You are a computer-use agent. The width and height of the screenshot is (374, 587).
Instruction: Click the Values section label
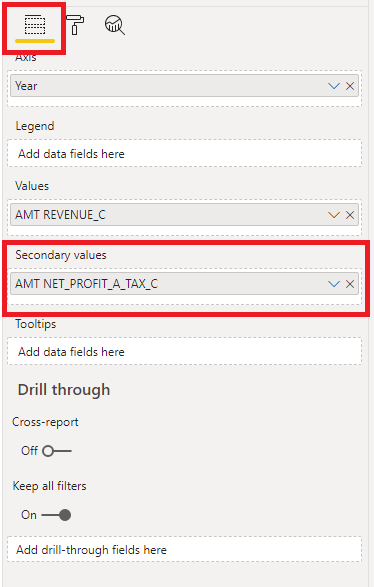point(32,186)
